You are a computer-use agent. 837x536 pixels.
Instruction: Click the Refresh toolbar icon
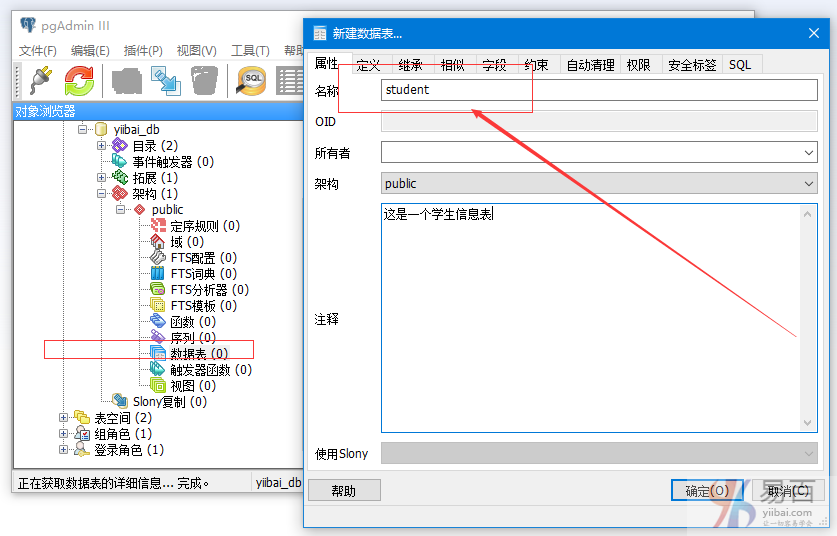coord(79,81)
